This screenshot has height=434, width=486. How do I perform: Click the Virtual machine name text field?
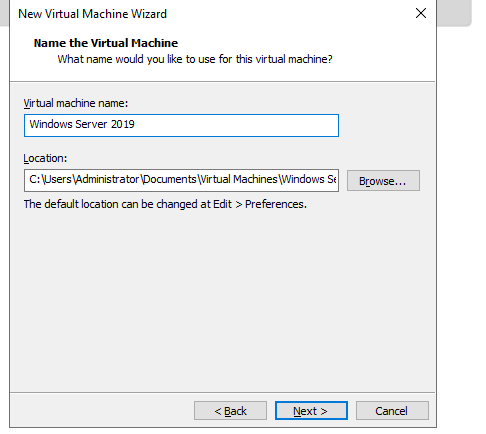[x=181, y=125]
